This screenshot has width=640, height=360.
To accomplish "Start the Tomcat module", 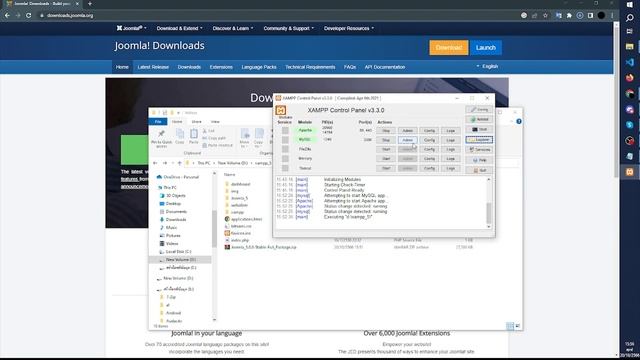I will click(x=386, y=168).
